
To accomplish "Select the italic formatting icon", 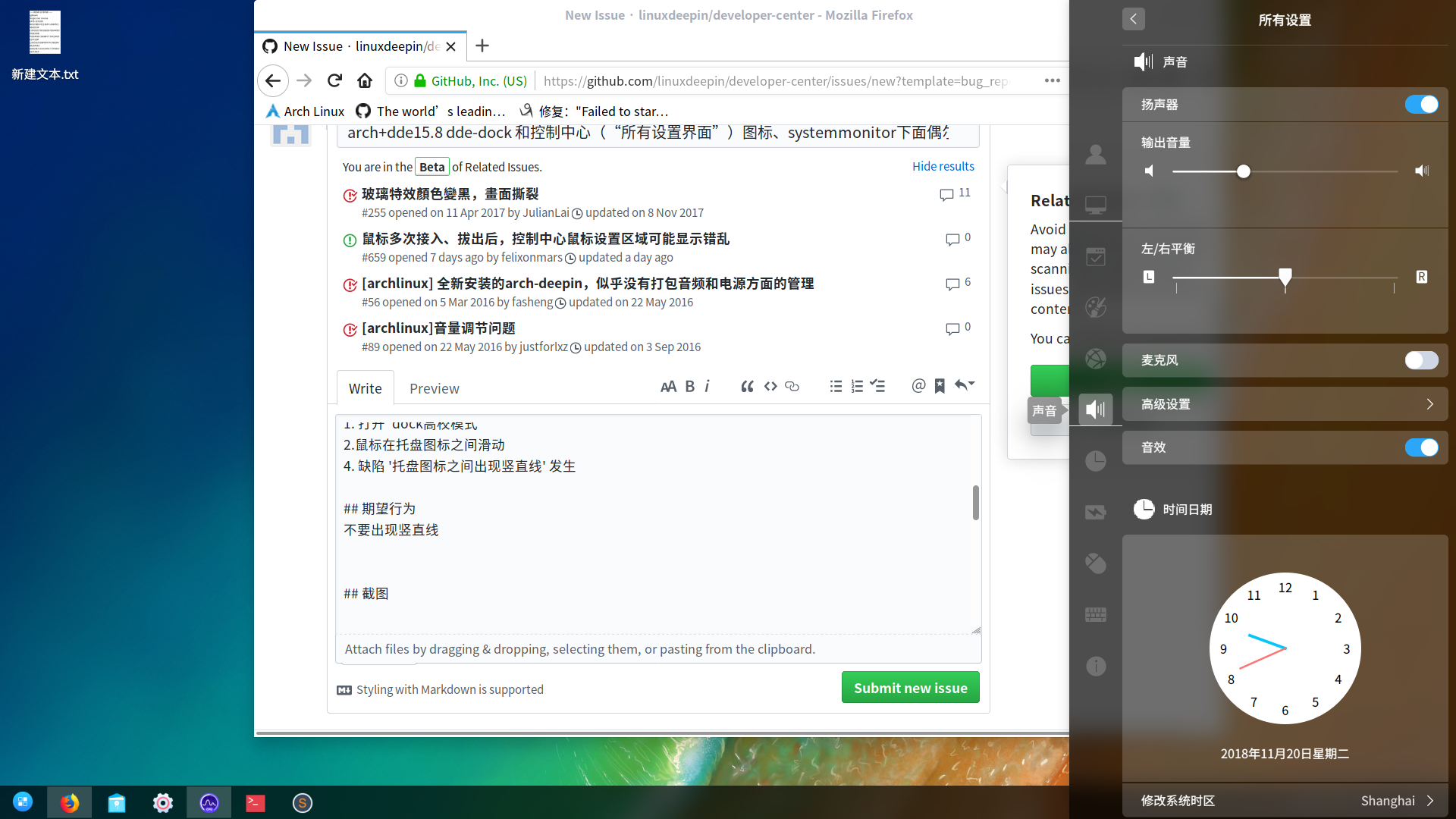I will pyautogui.click(x=707, y=386).
